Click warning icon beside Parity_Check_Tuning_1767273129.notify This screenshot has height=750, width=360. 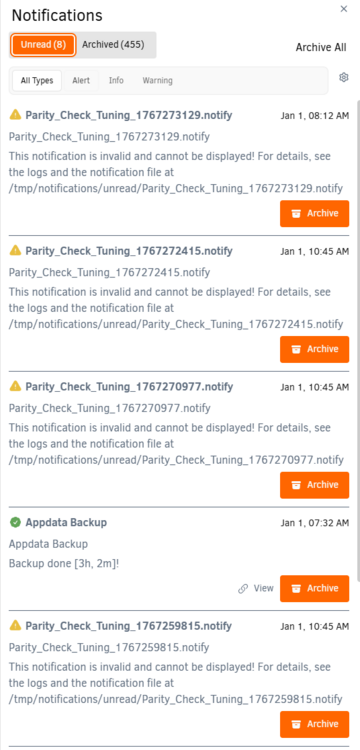(15, 115)
